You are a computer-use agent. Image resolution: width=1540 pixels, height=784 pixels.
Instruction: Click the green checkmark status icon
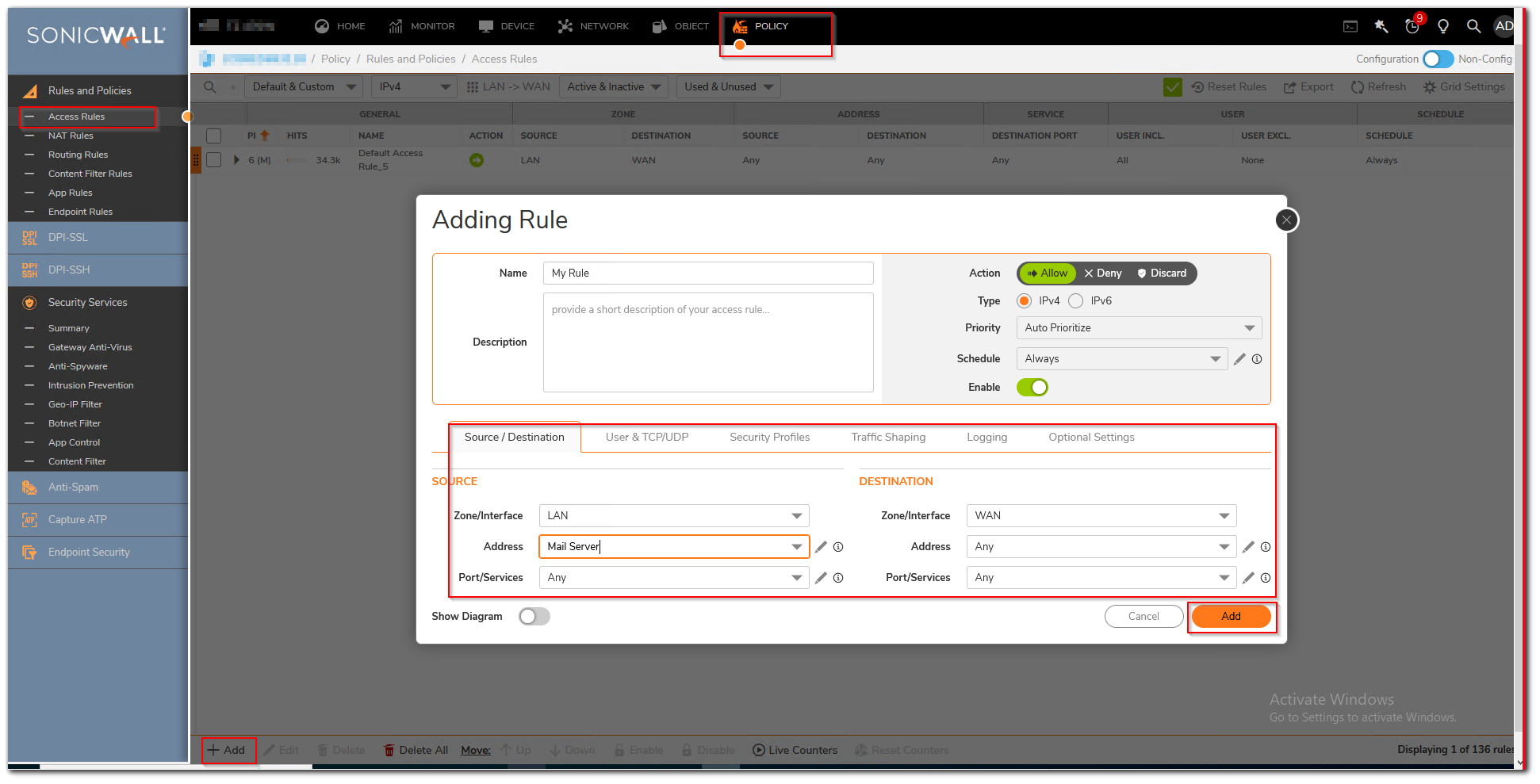[x=1173, y=87]
